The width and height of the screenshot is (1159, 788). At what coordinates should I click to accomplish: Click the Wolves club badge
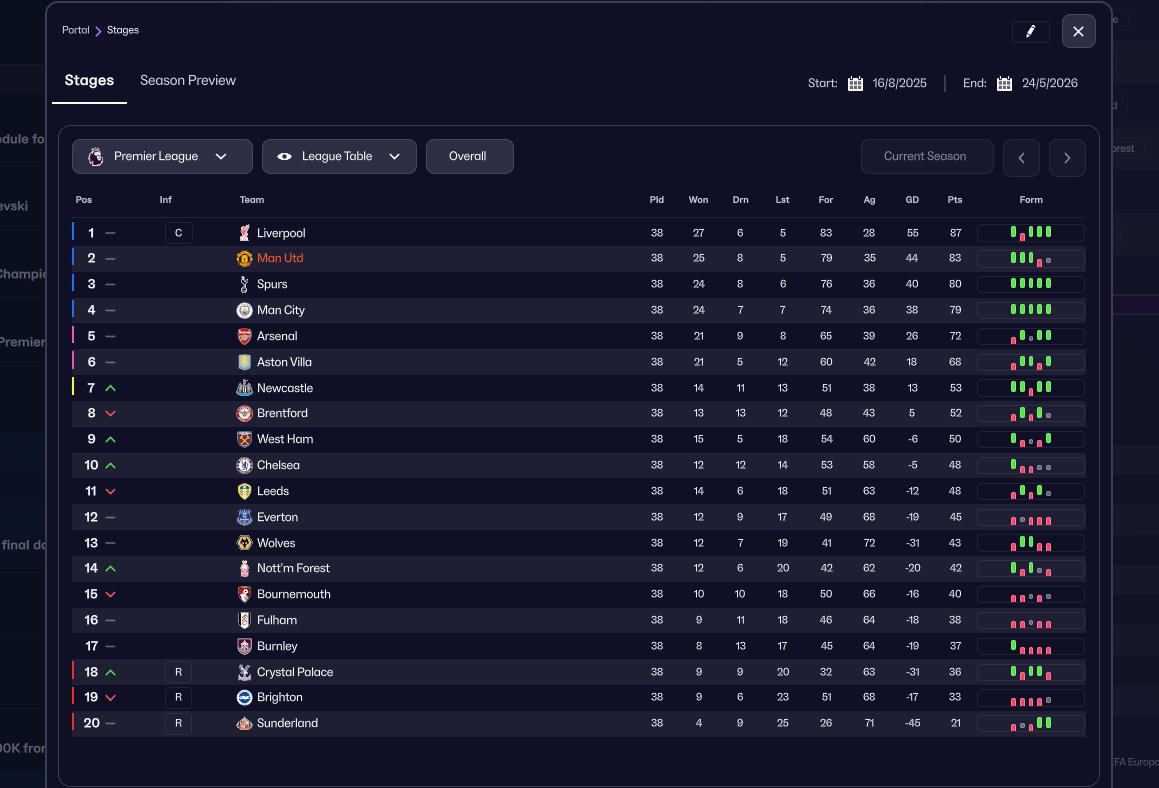point(244,543)
